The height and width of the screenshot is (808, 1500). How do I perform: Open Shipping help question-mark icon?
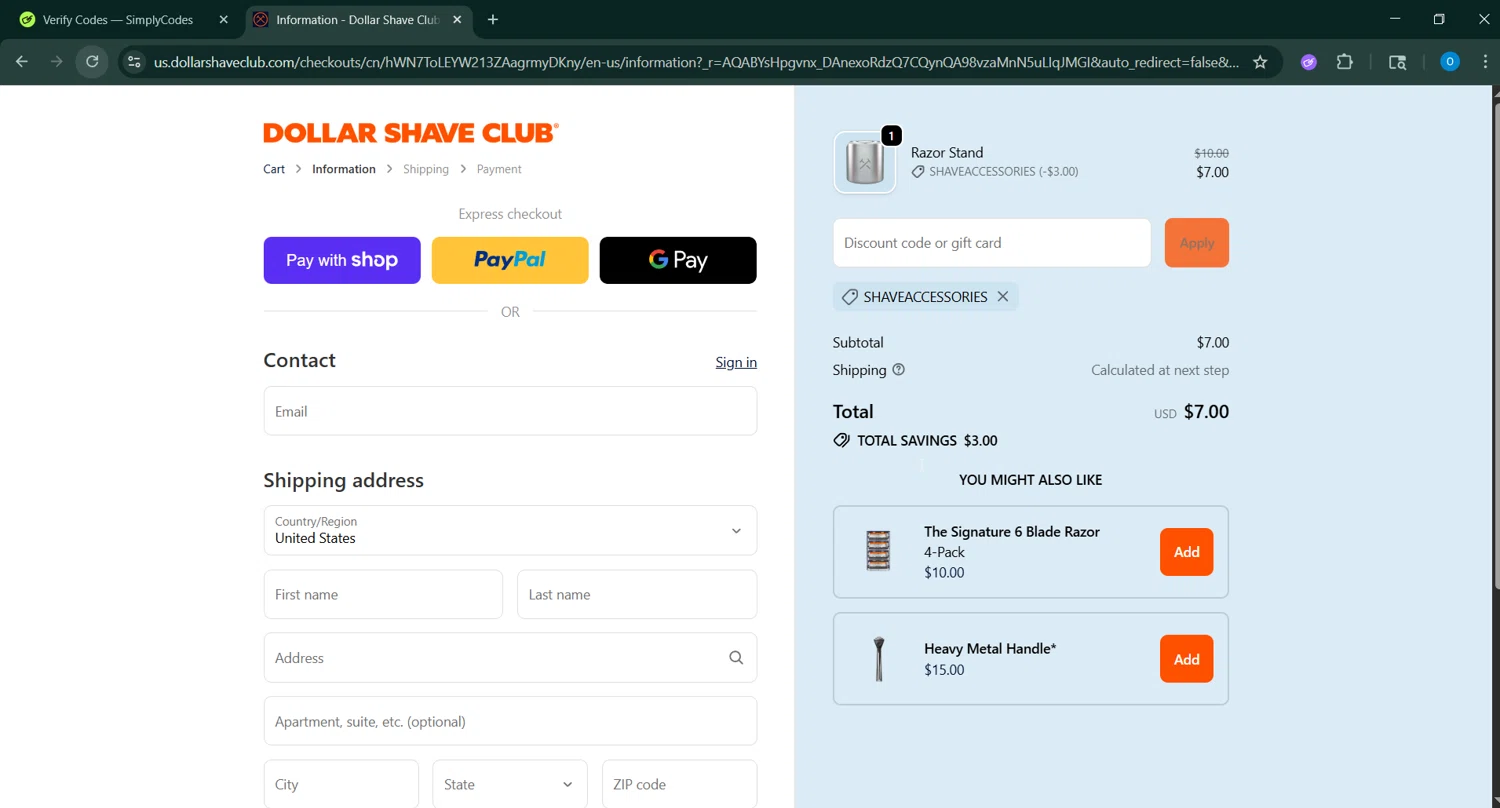(898, 370)
